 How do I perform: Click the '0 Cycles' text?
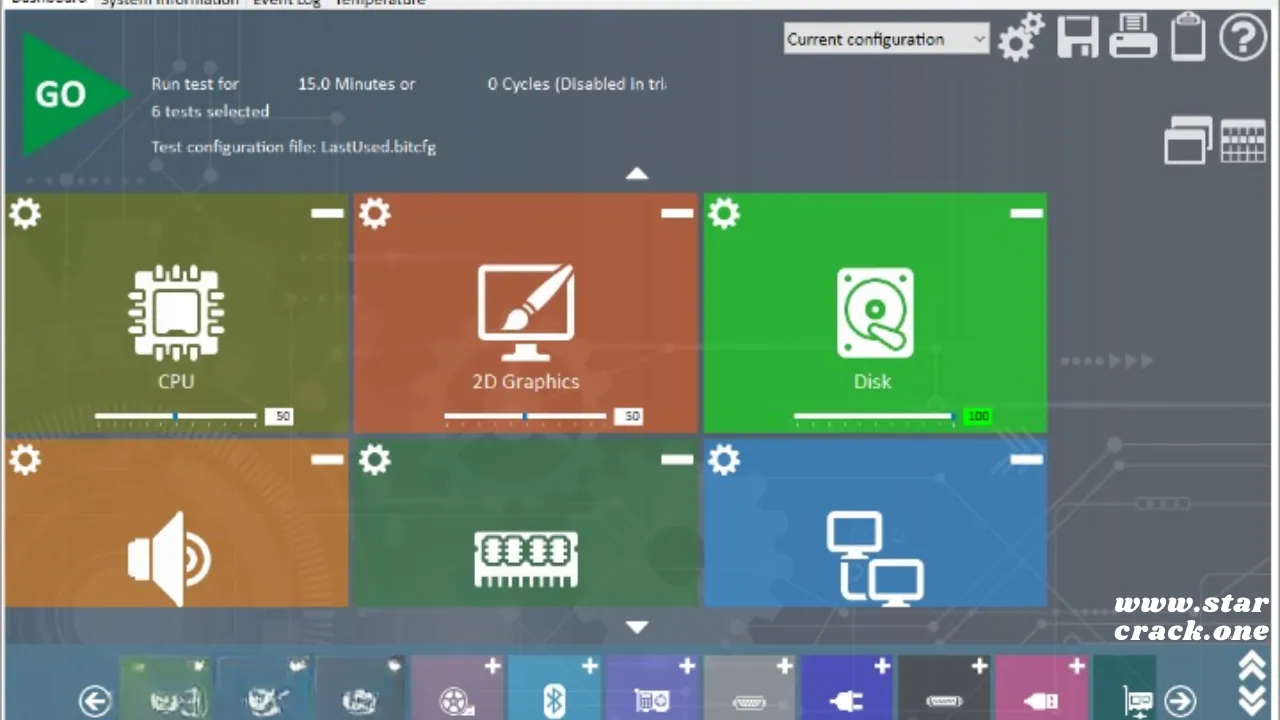[518, 84]
